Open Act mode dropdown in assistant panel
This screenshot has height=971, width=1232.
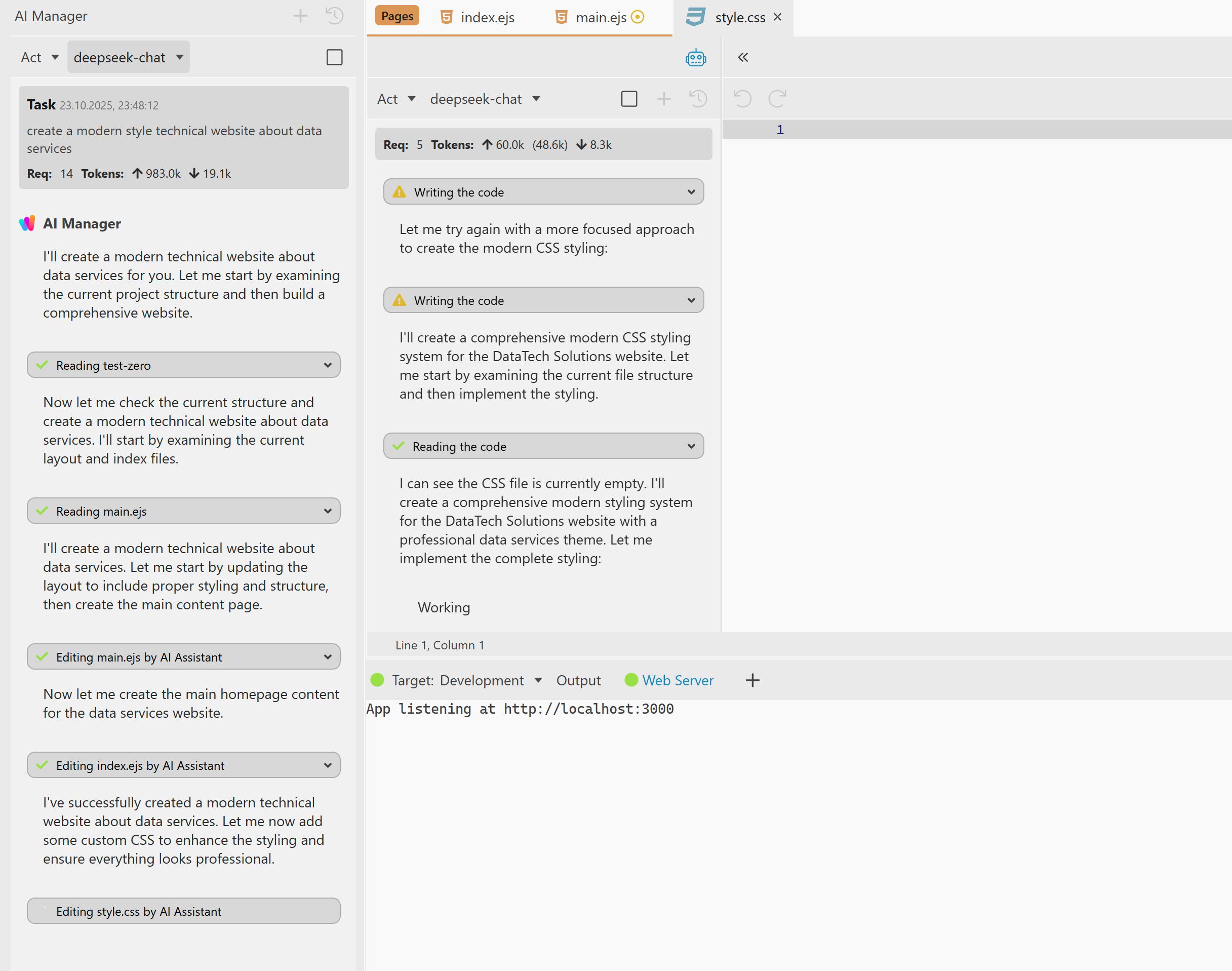pos(396,99)
